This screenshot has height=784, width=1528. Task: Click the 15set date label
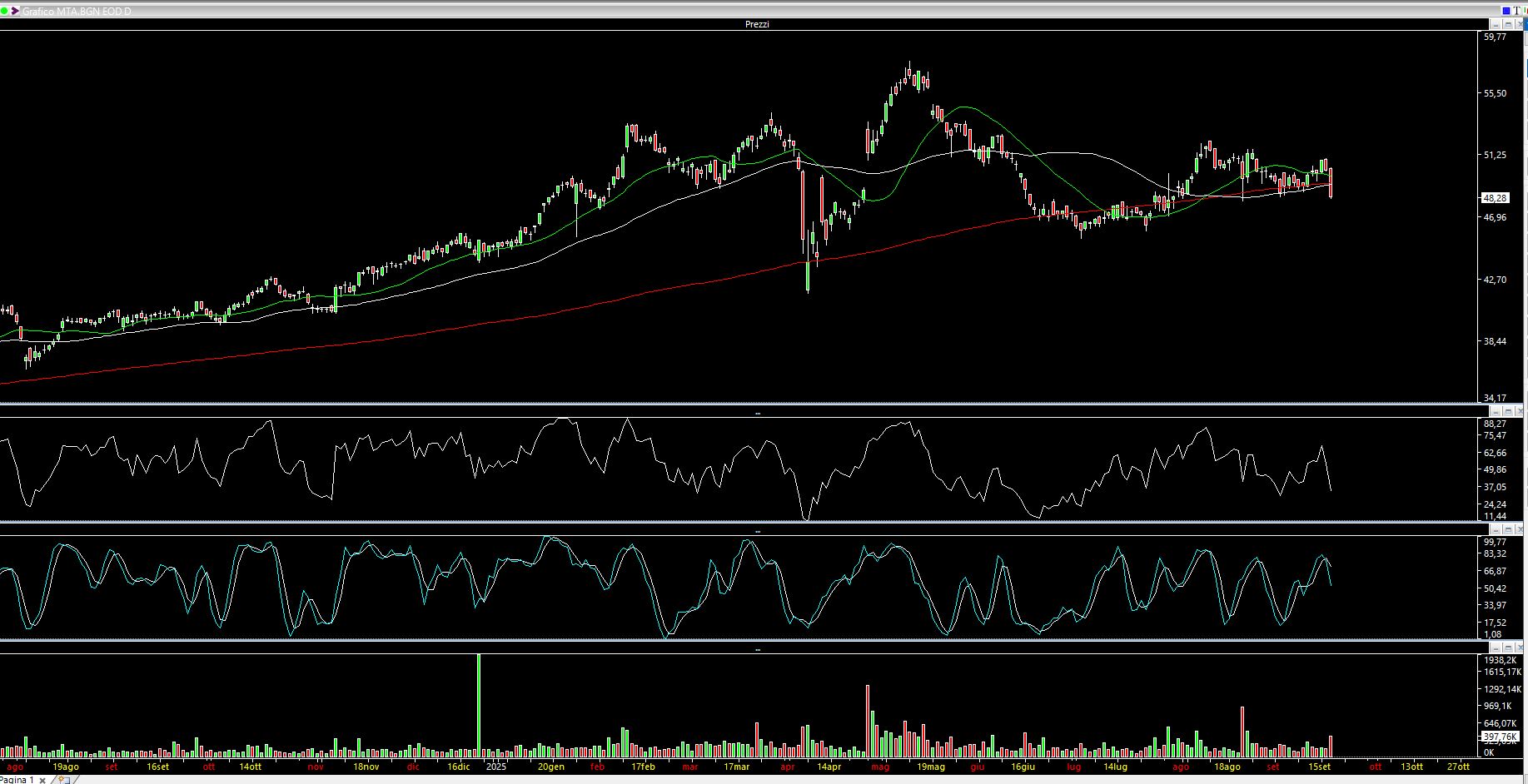pos(1320,767)
